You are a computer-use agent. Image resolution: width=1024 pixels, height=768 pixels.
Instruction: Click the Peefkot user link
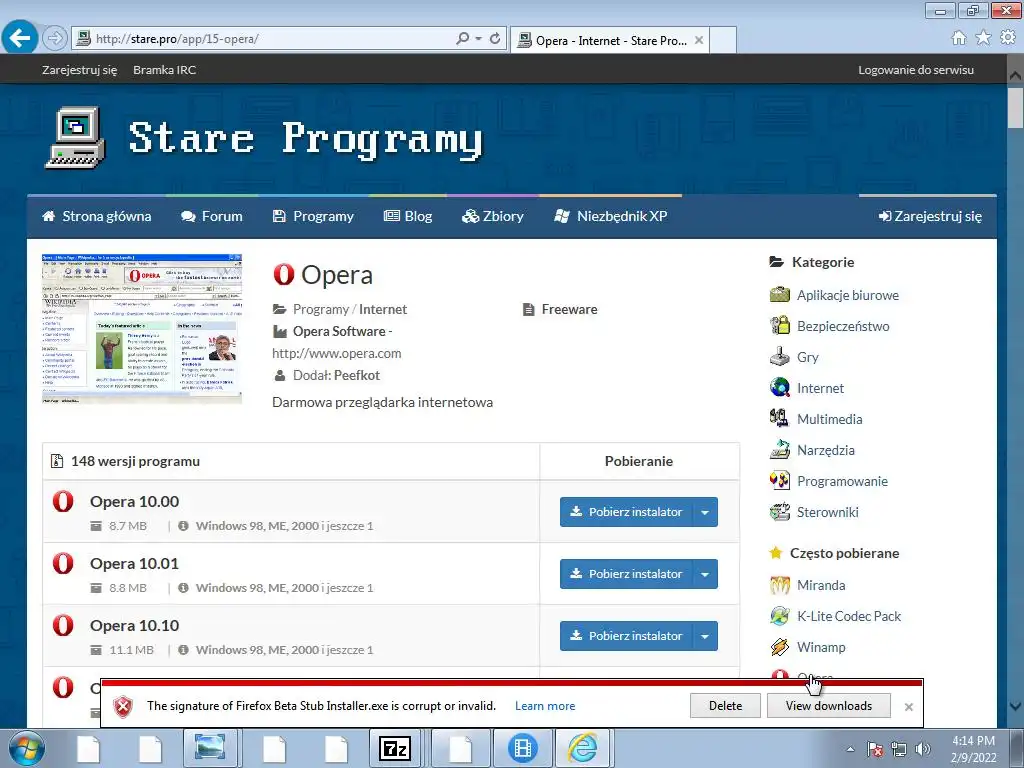point(357,376)
